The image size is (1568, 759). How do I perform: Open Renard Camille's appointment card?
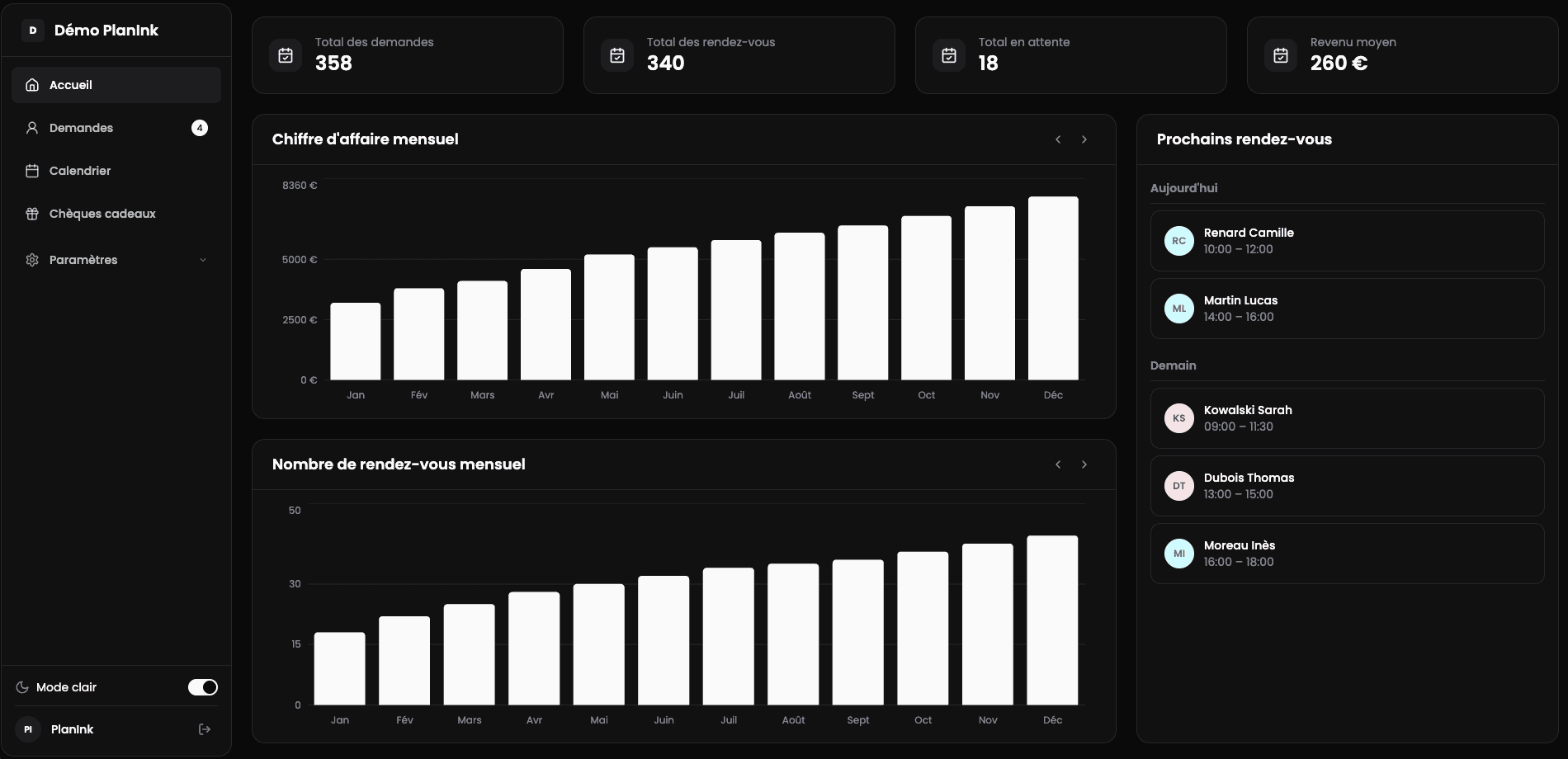(1346, 241)
